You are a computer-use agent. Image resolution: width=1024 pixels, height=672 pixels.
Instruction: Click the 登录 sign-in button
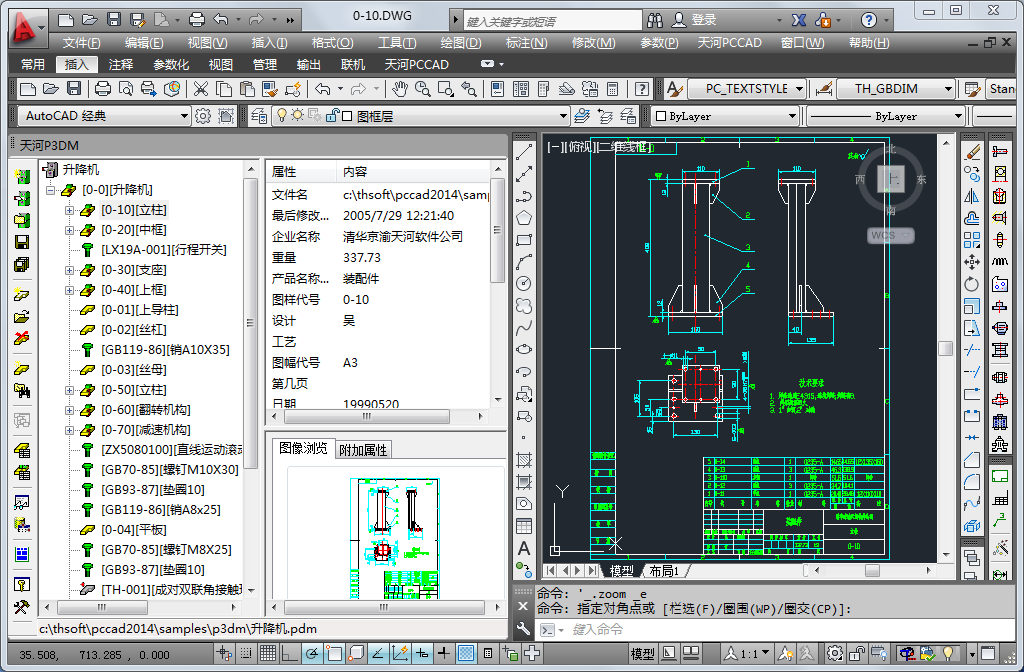703,20
